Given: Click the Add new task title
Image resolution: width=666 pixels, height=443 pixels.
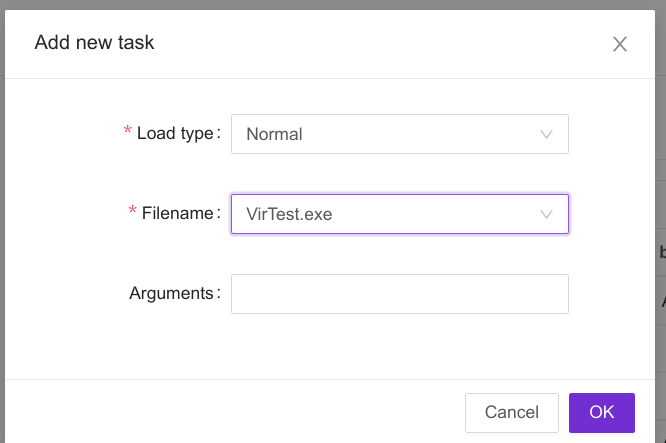Looking at the screenshot, I should tap(94, 42).
